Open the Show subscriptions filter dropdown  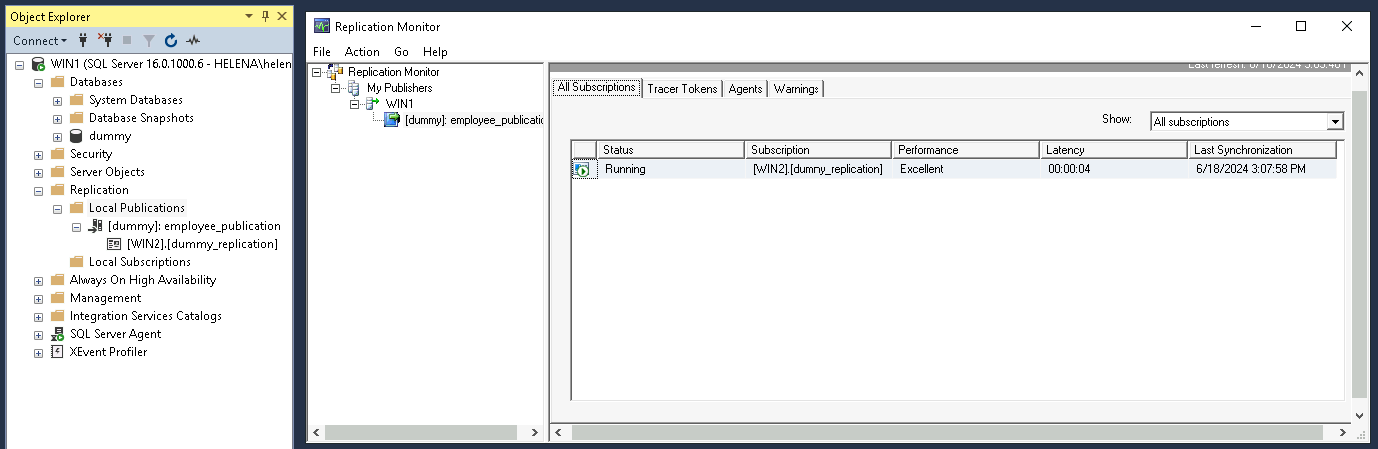pyautogui.click(x=1334, y=122)
